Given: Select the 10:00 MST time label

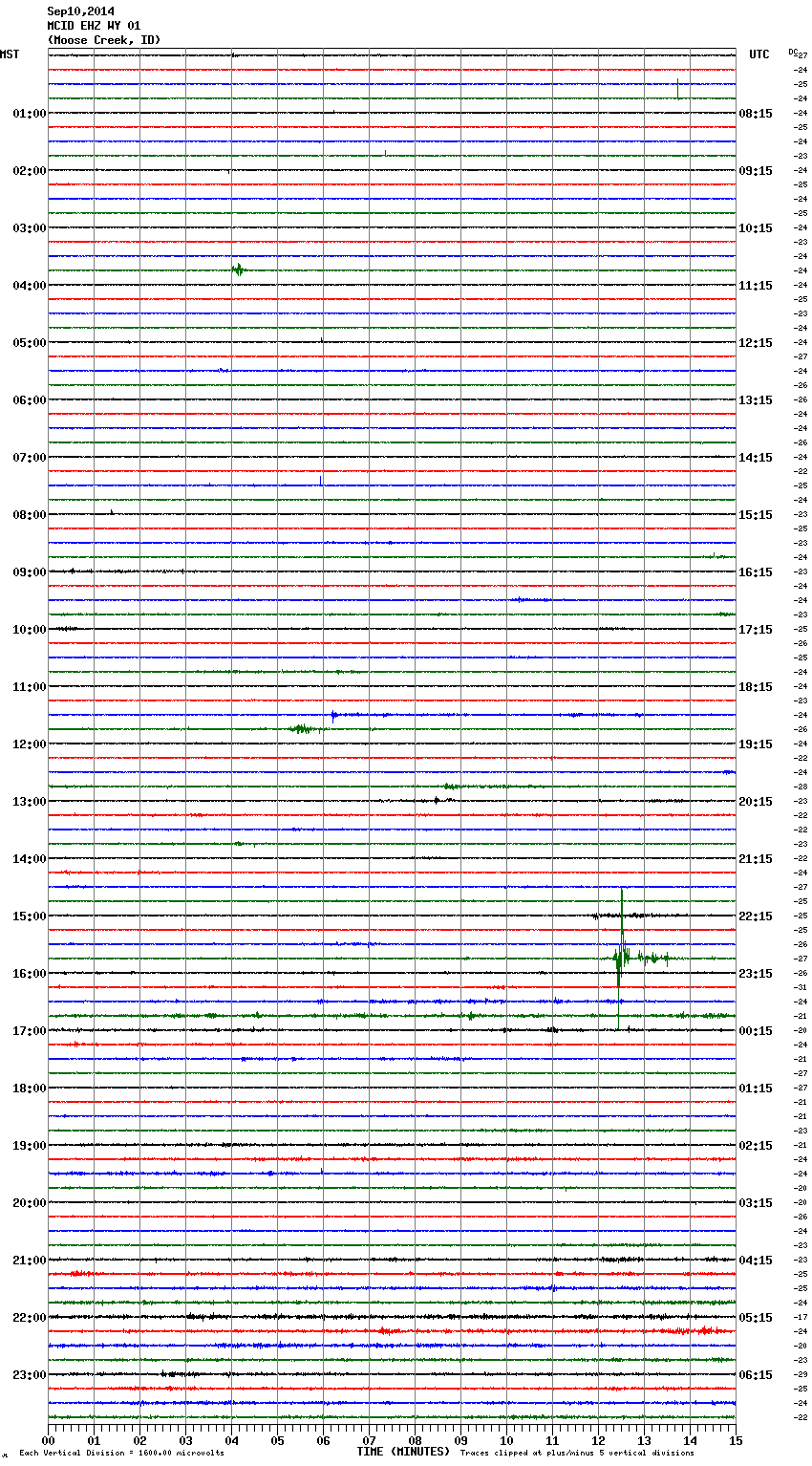Looking at the screenshot, I should (29, 630).
